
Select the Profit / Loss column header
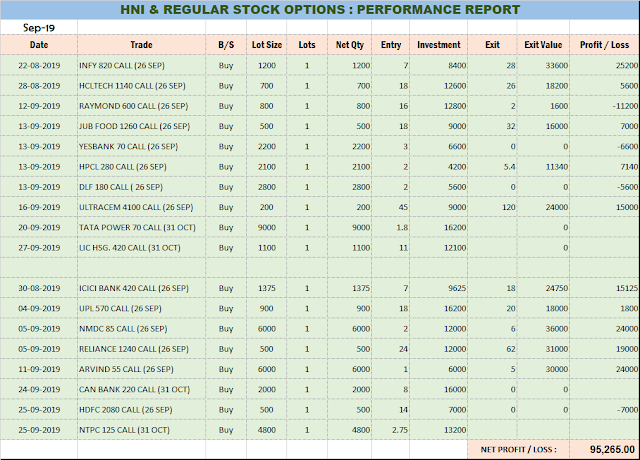point(604,45)
